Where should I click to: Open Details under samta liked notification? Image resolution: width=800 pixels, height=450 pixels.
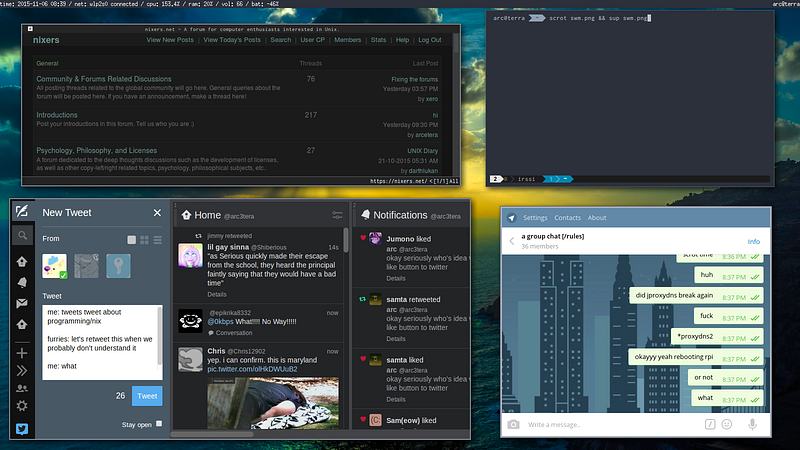[396, 399]
